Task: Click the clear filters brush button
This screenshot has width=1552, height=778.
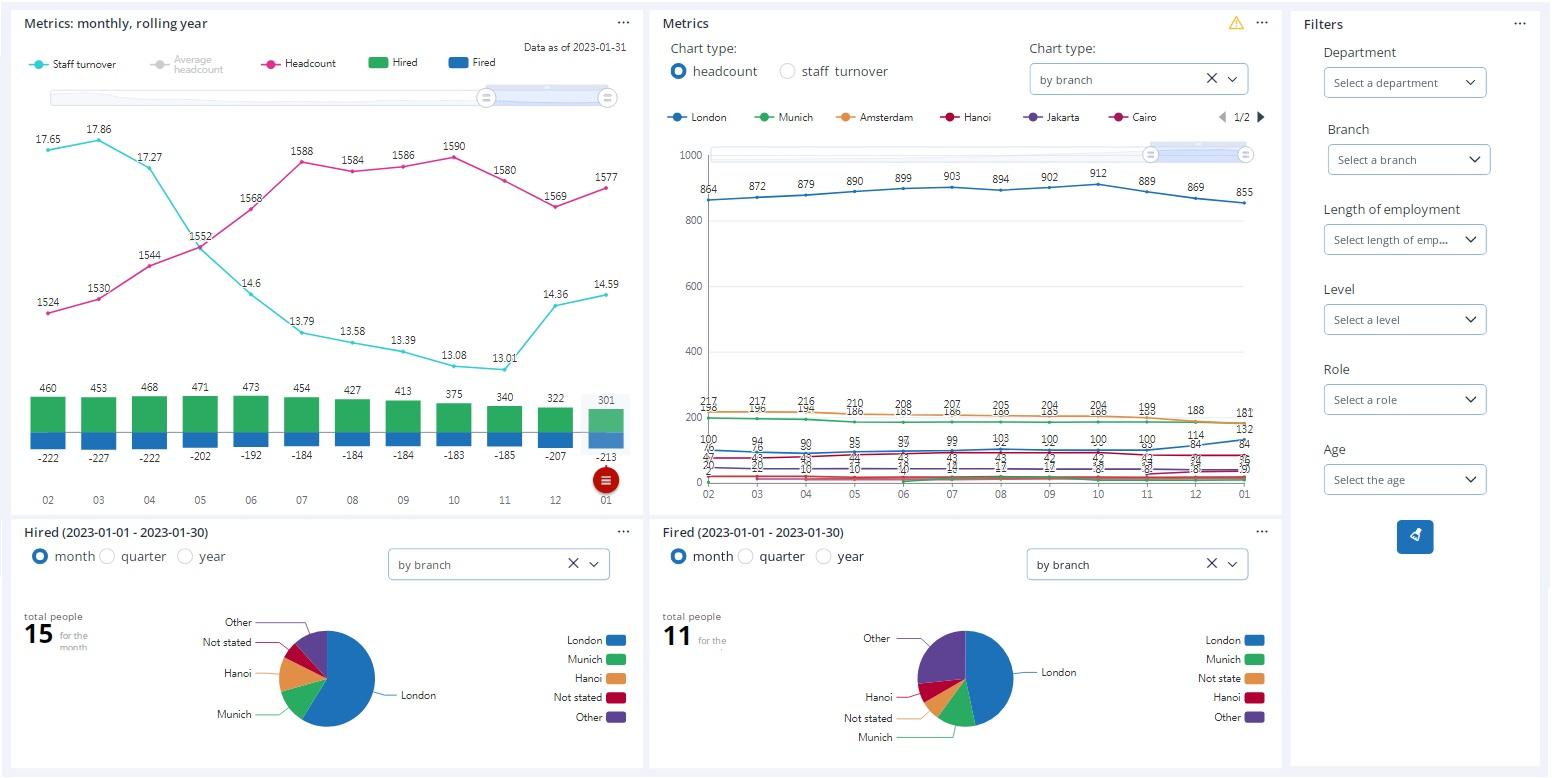Action: (1414, 536)
